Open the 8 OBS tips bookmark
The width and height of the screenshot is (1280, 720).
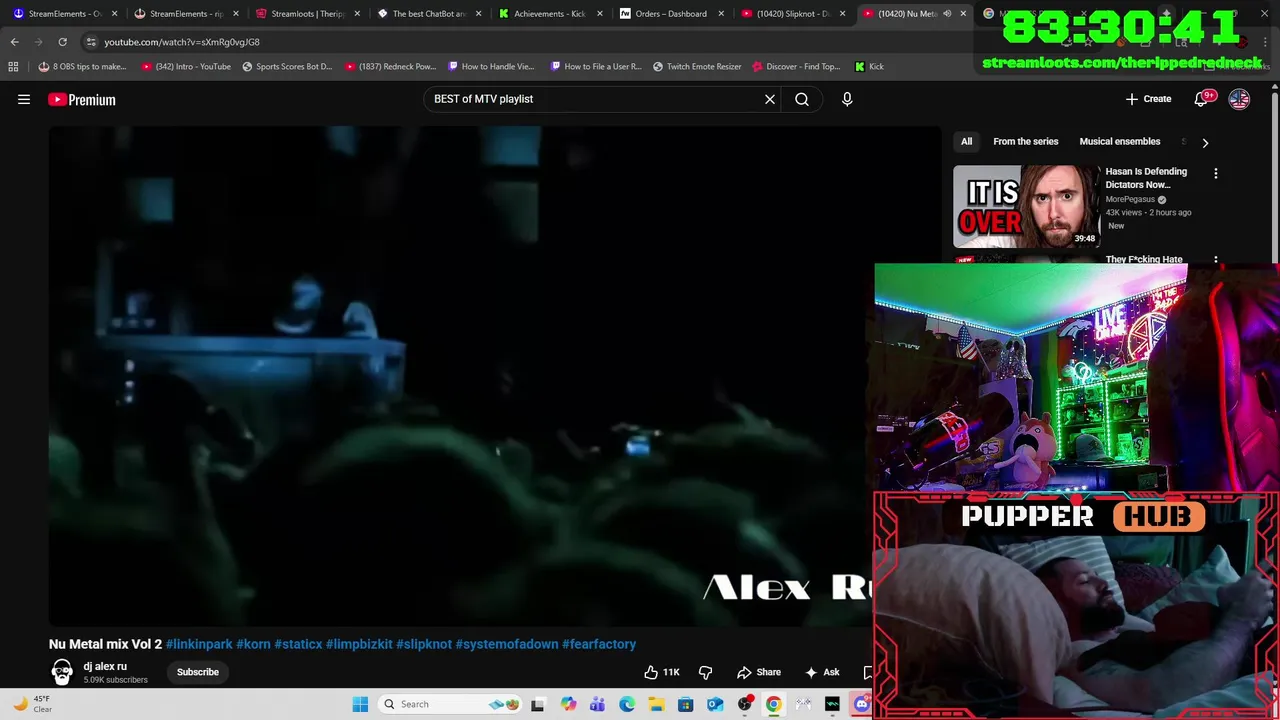82,66
